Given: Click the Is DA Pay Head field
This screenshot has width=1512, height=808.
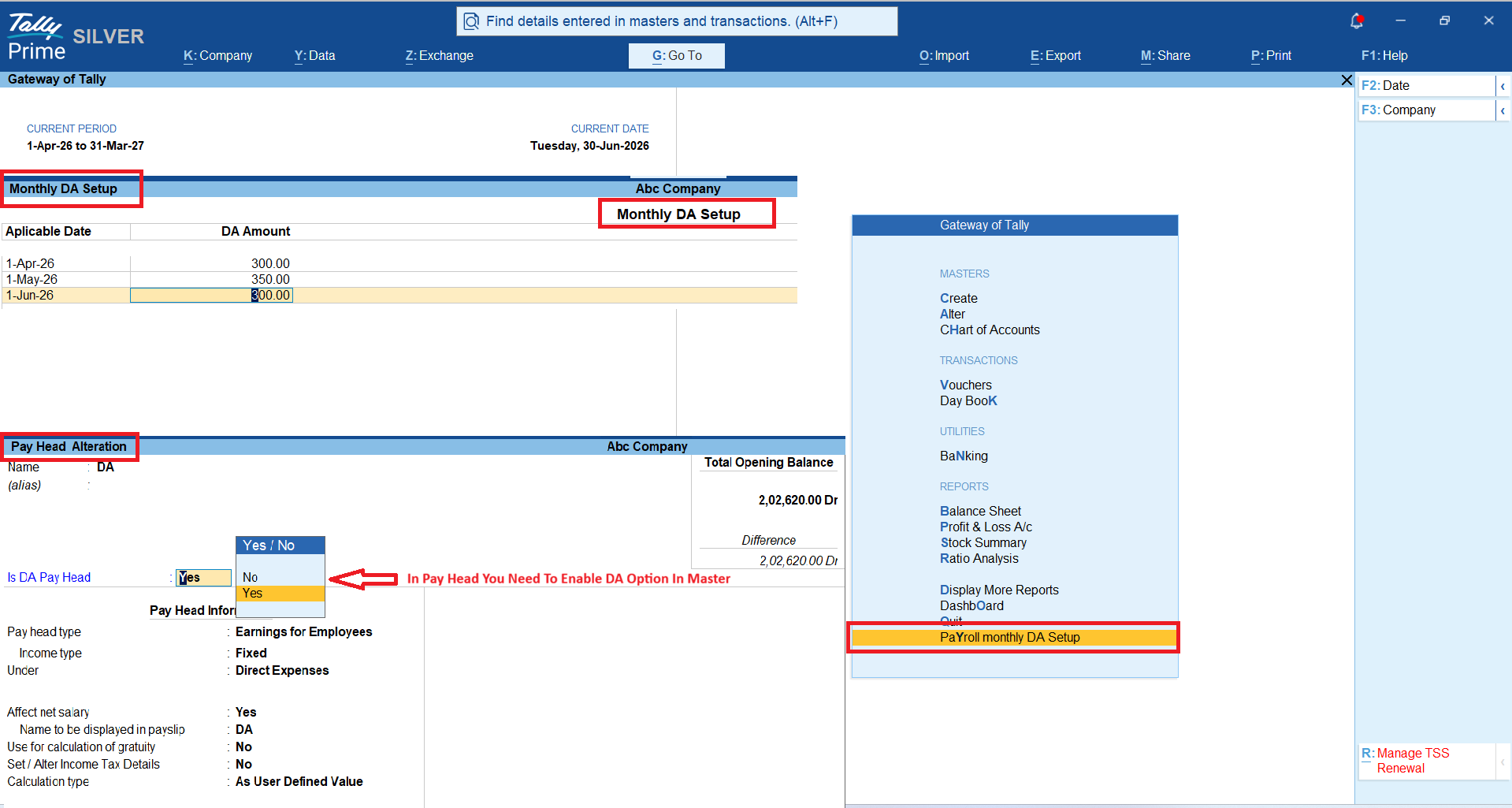Looking at the screenshot, I should [x=203, y=578].
